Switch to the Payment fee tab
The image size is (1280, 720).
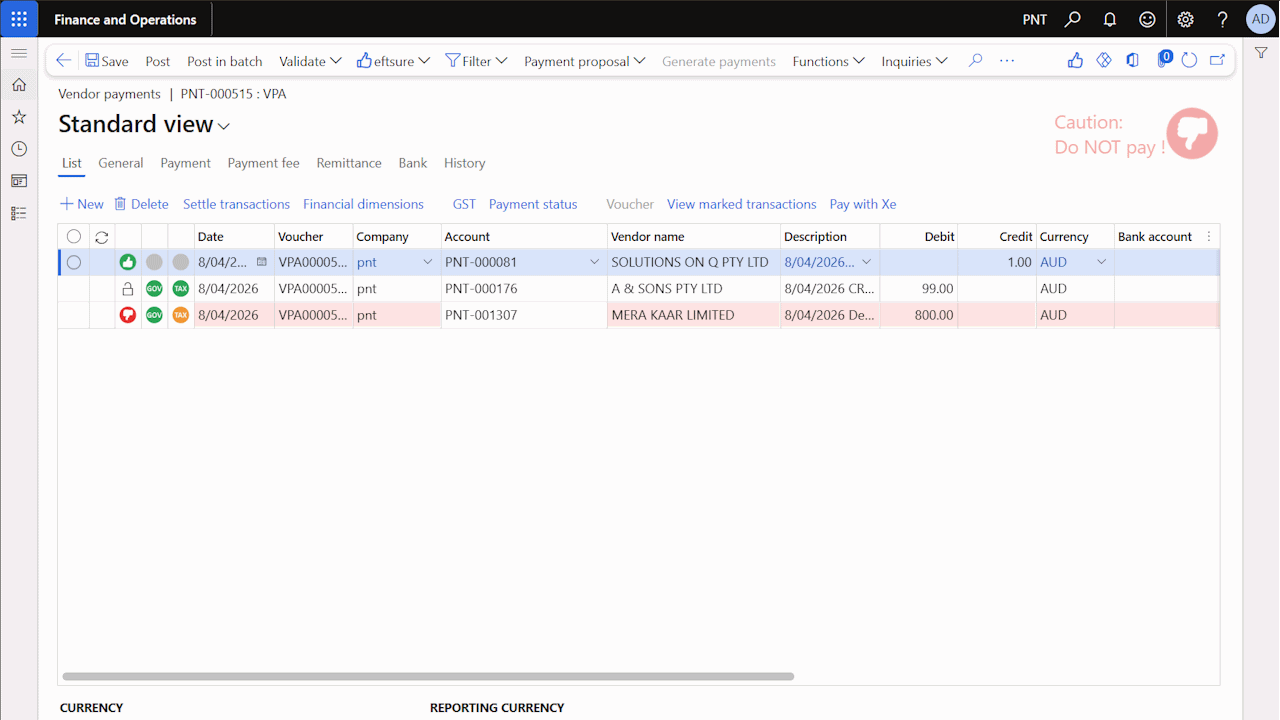[x=263, y=163]
